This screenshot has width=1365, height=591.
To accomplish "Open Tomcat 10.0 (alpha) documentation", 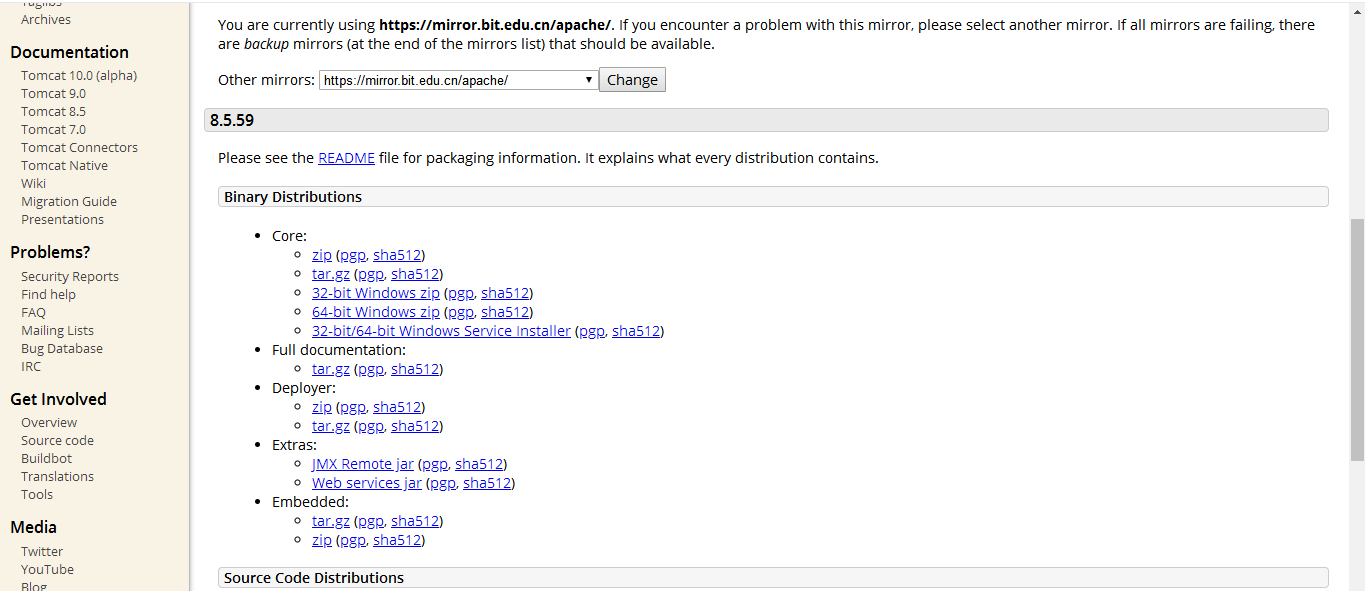I will 79,75.
